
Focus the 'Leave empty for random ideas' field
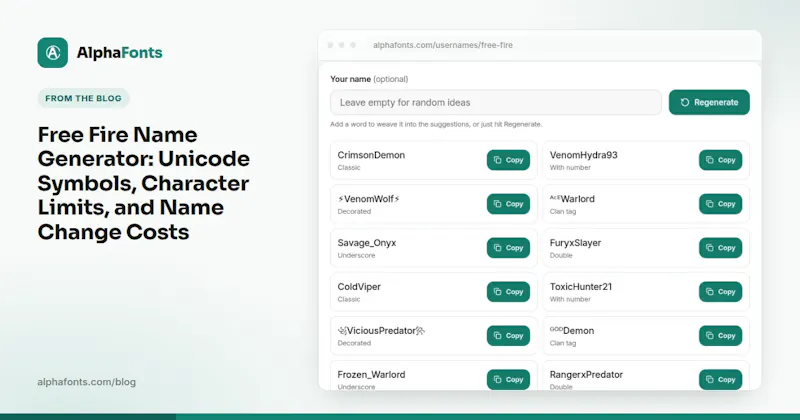496,103
